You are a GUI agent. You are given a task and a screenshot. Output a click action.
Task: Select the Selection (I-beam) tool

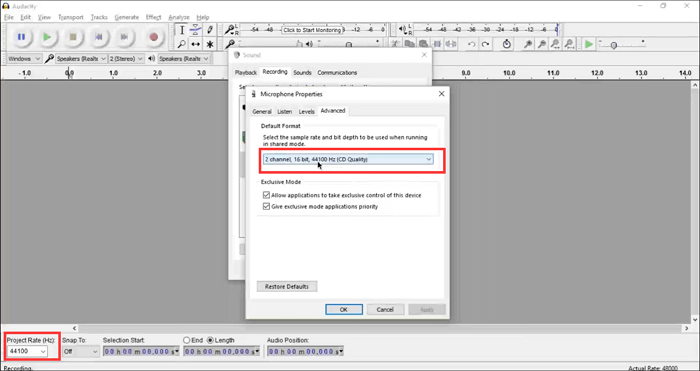(182, 30)
